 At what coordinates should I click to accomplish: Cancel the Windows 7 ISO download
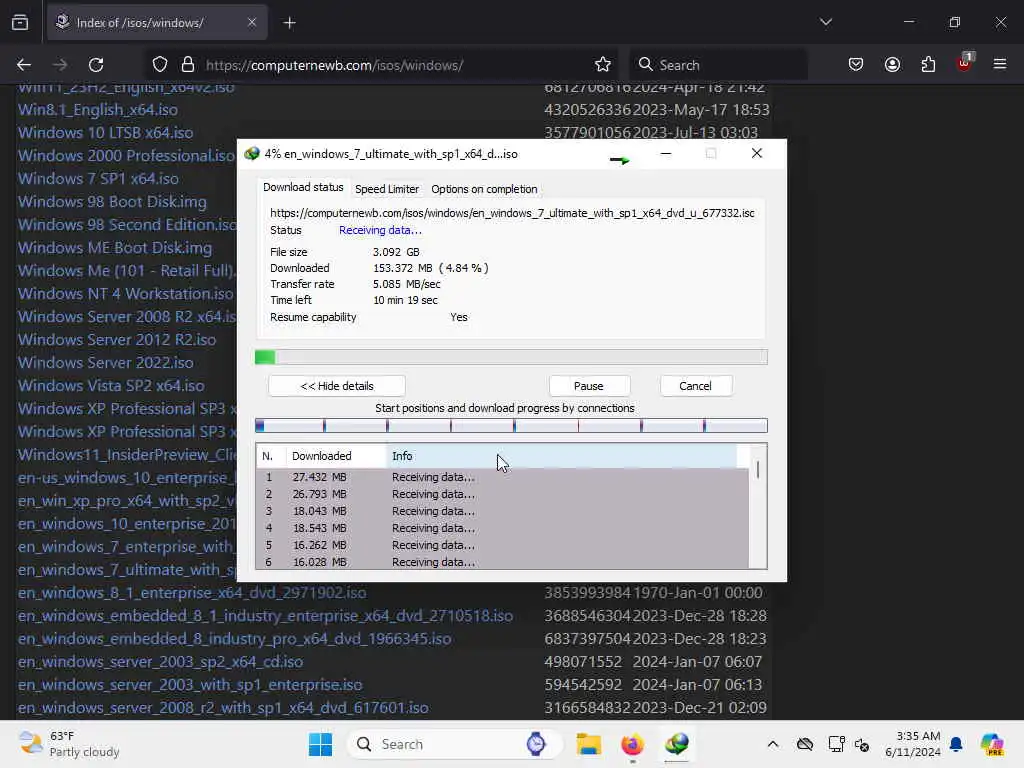click(695, 386)
